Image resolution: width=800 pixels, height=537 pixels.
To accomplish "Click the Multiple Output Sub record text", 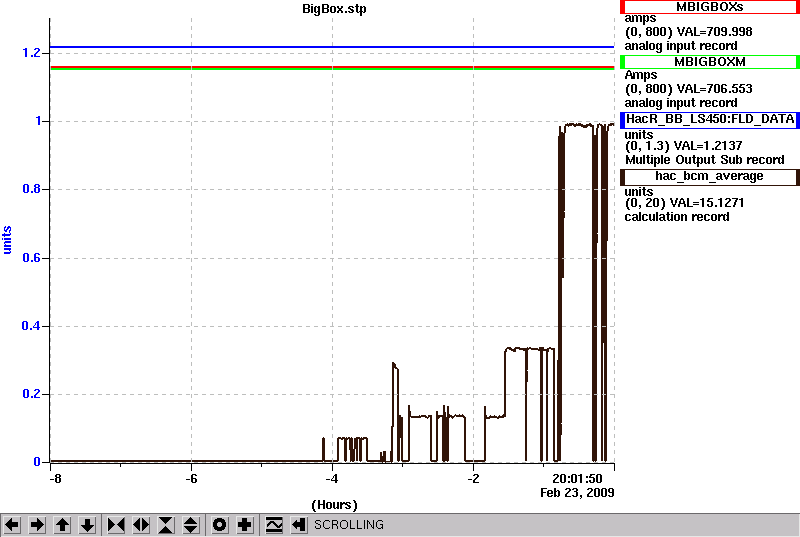I will [x=705, y=160].
